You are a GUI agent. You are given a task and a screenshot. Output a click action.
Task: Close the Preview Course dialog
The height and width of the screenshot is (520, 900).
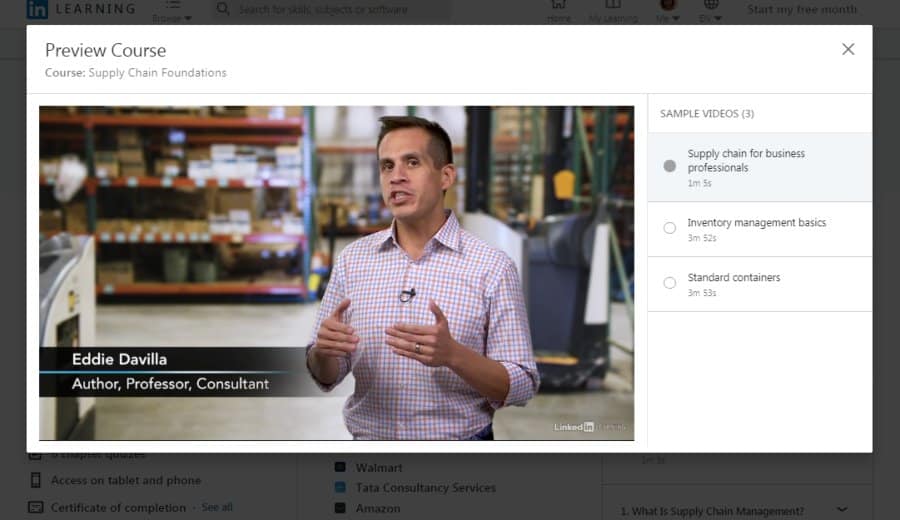[848, 49]
